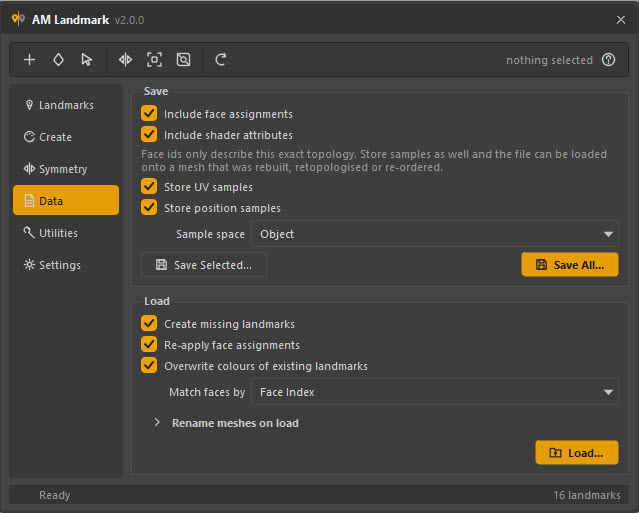Open the Create tab
639x513 pixels.
pyautogui.click(x=66, y=137)
